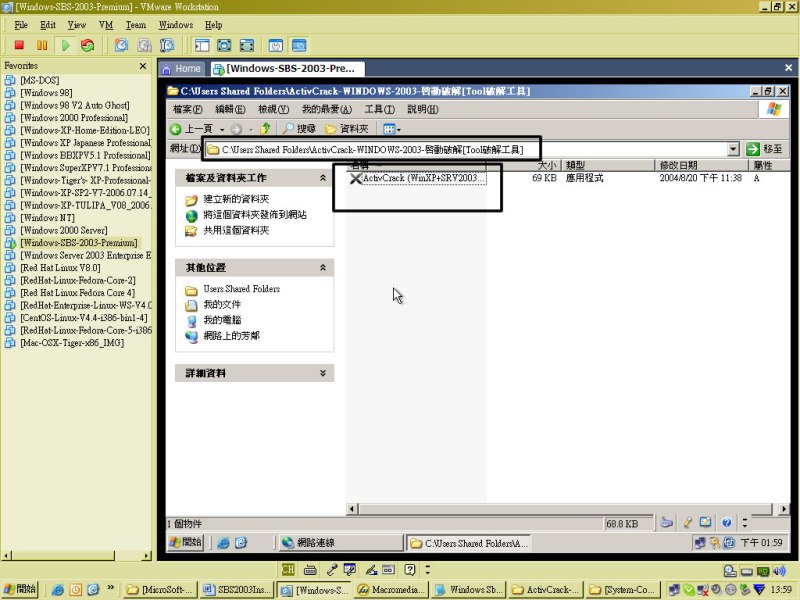Suspend the virtual machine with the pause icon
The height and width of the screenshot is (600, 800).
coord(42,45)
